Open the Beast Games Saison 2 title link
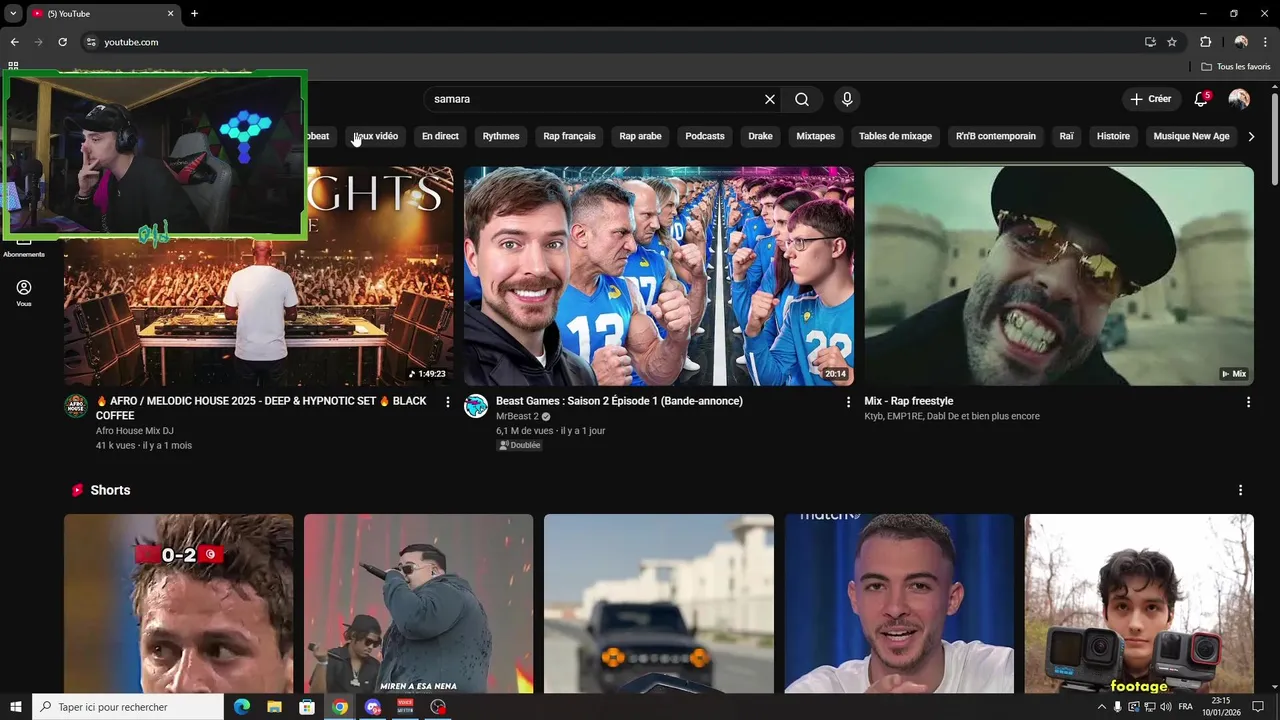The width and height of the screenshot is (1280, 720). point(619,401)
